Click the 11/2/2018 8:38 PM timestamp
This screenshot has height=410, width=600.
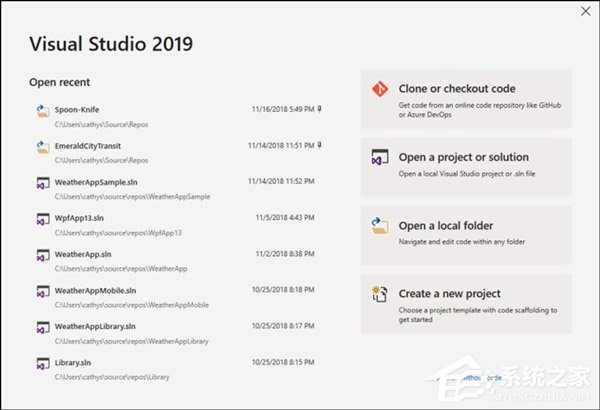(285, 254)
